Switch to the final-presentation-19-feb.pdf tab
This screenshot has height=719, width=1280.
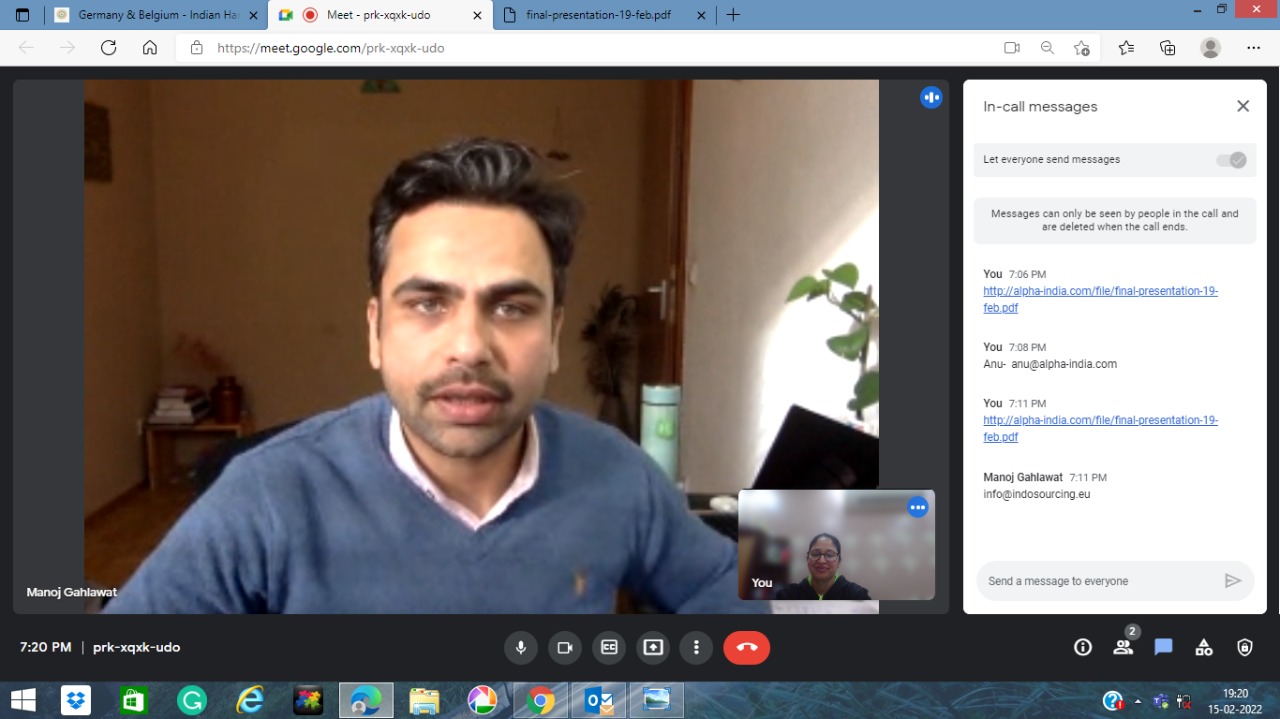598,15
